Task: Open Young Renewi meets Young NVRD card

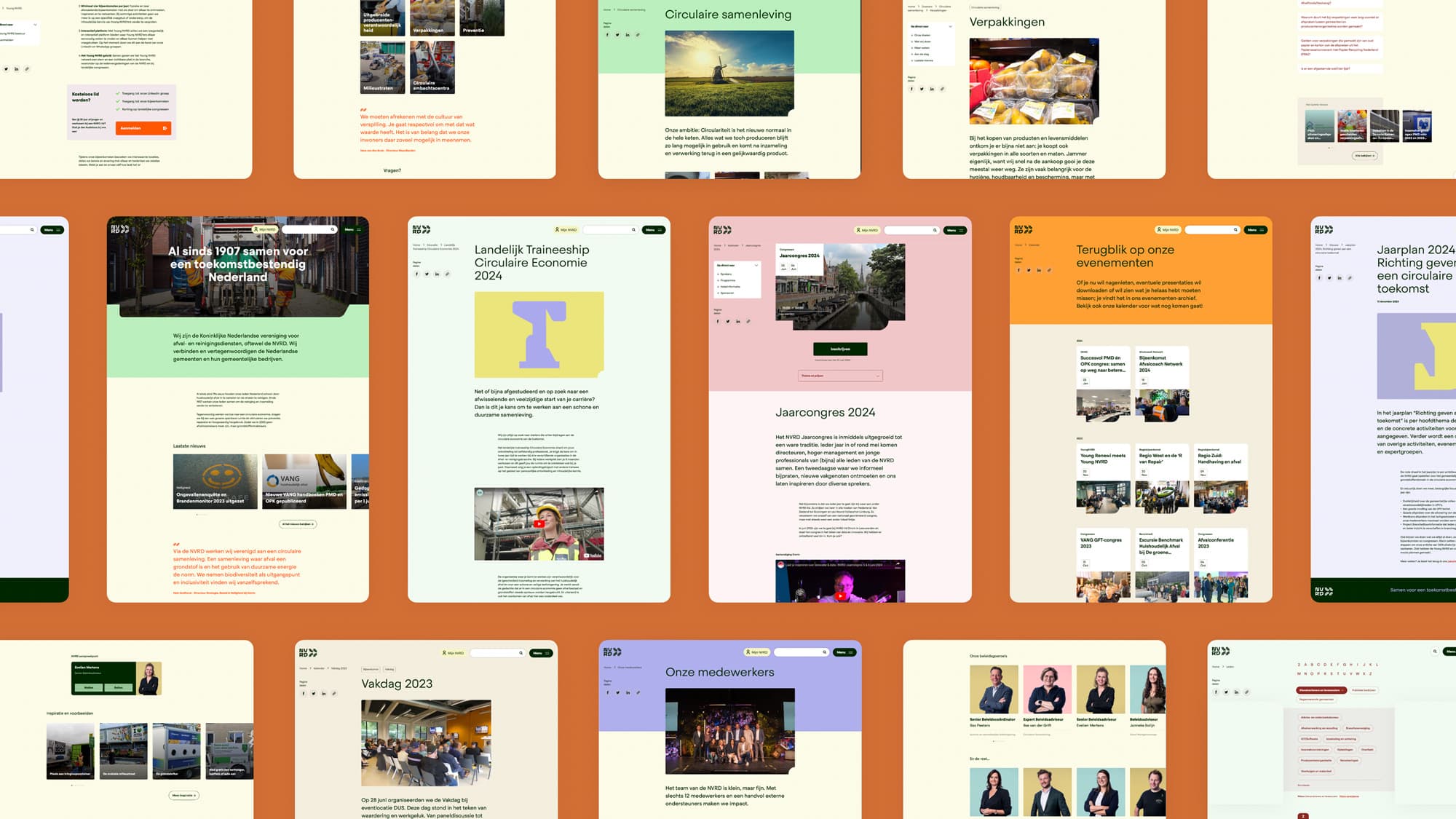Action: pos(1104,479)
